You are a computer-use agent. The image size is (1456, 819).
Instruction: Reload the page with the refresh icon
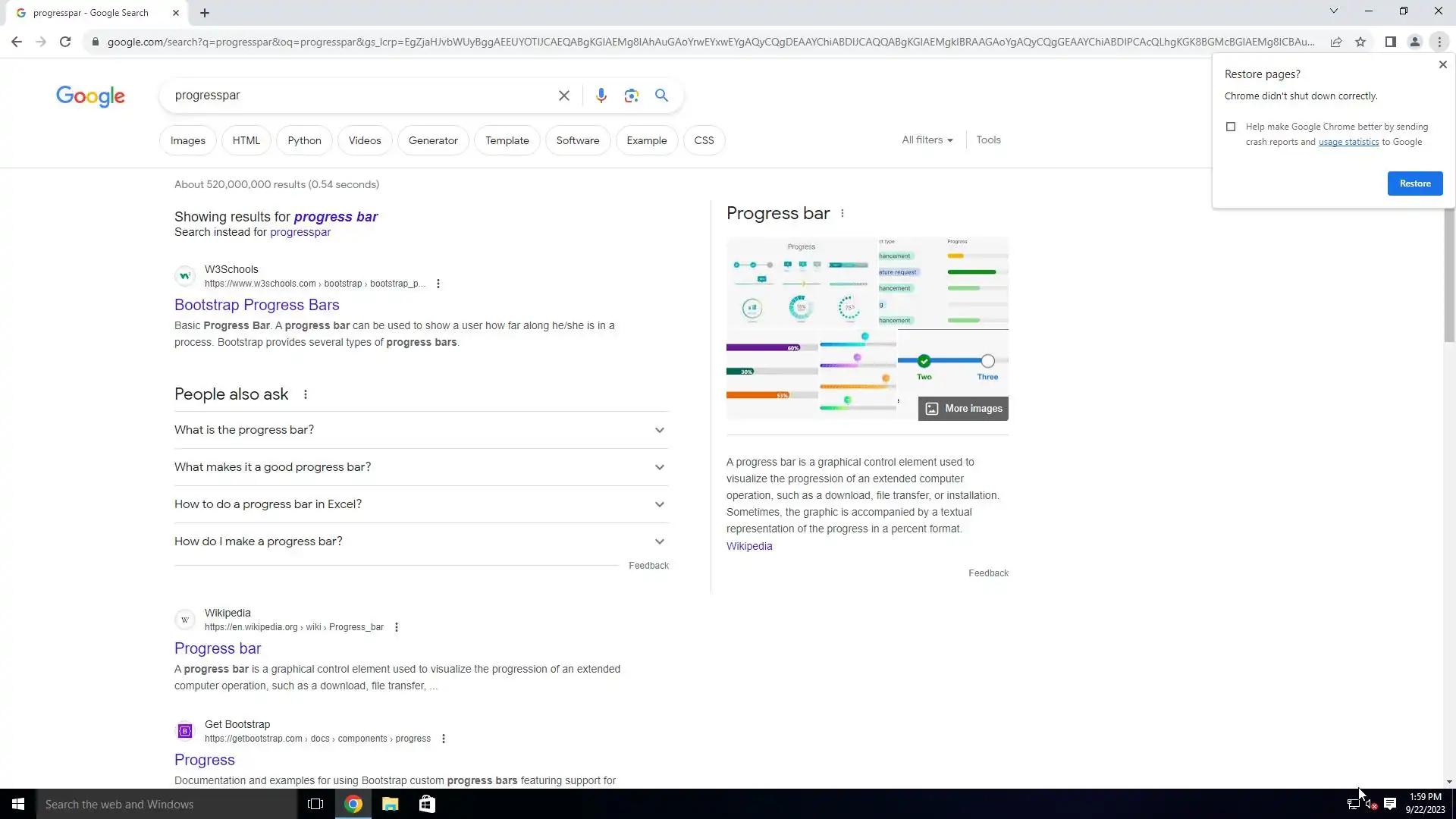[65, 42]
